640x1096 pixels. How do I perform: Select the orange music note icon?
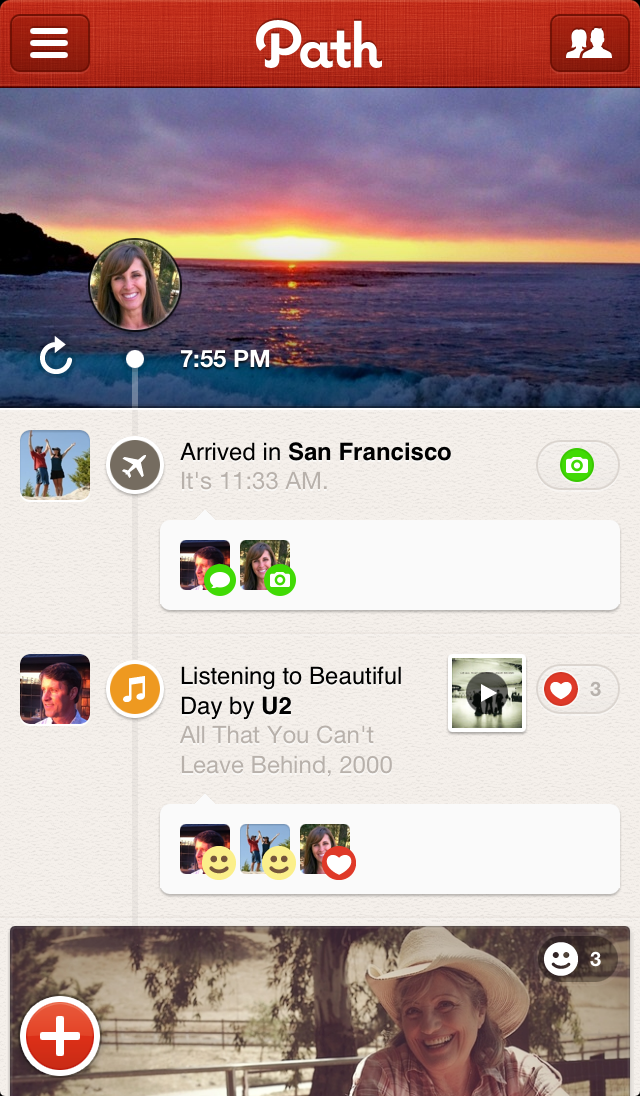[x=134, y=689]
